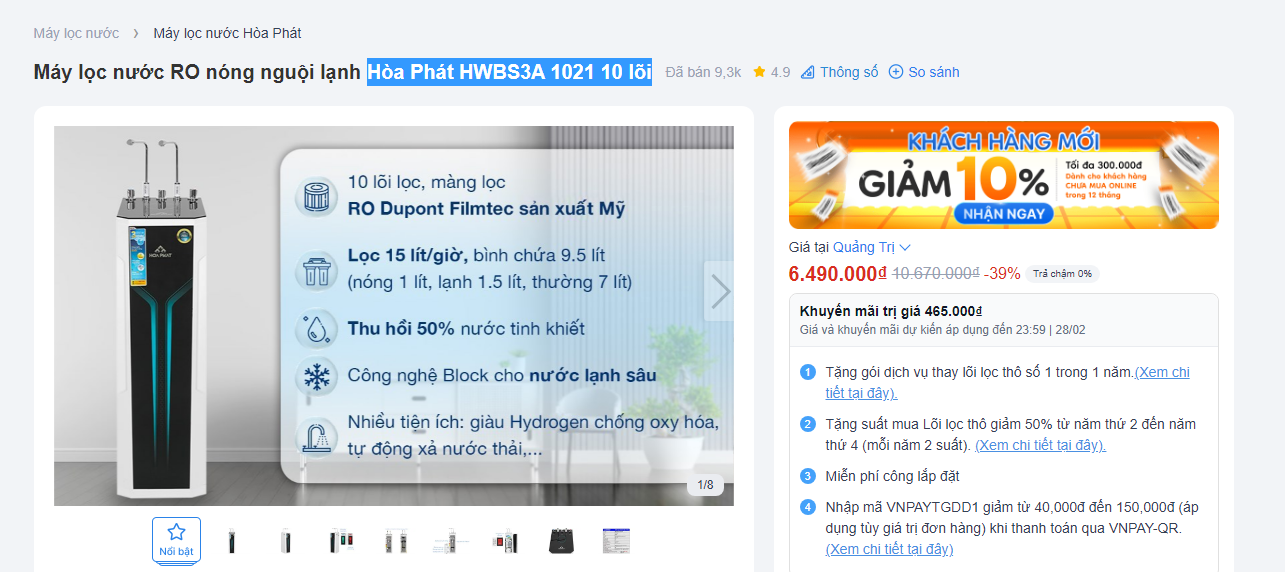Click the GIẢM 10% new customer banner
This screenshot has height=572, width=1285.
1004,175
